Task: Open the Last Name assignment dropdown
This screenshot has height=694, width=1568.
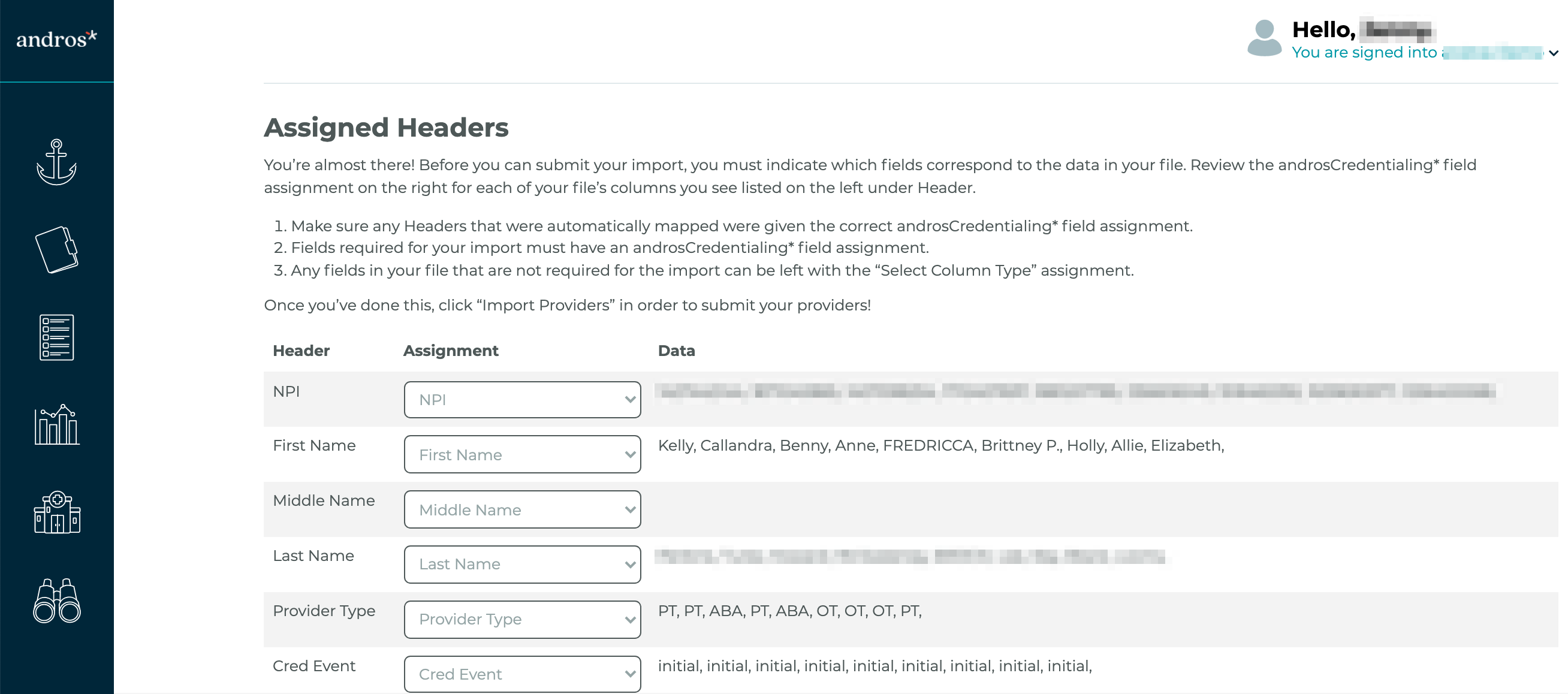Action: point(522,565)
